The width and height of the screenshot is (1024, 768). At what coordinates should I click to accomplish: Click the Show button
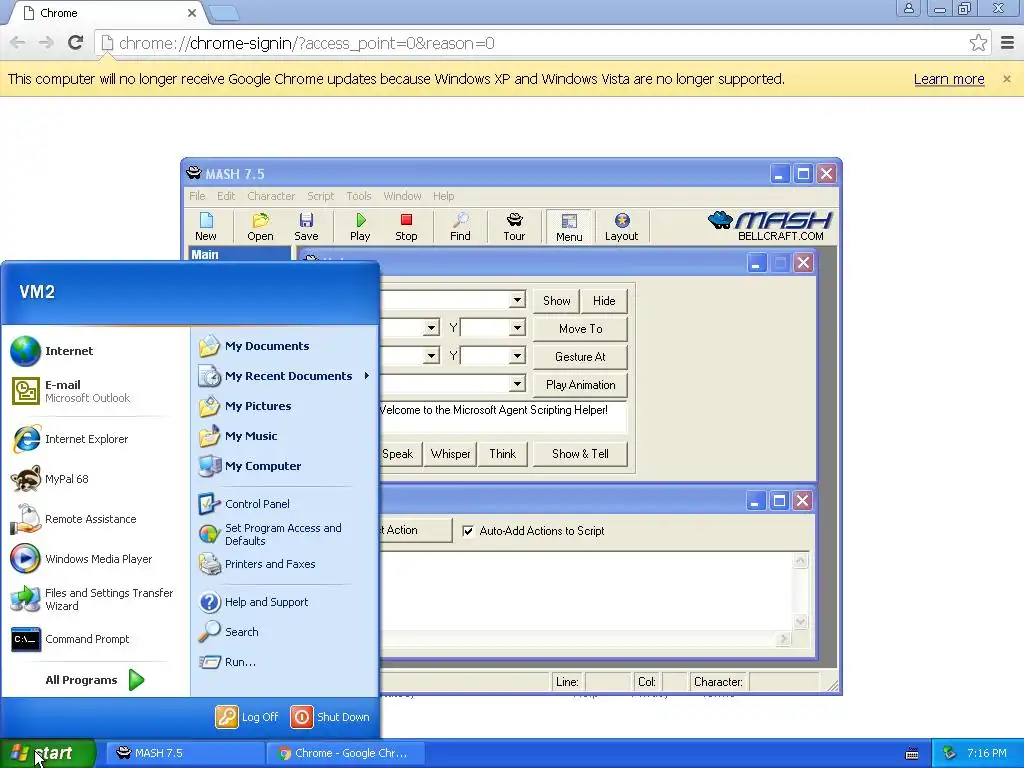point(556,301)
